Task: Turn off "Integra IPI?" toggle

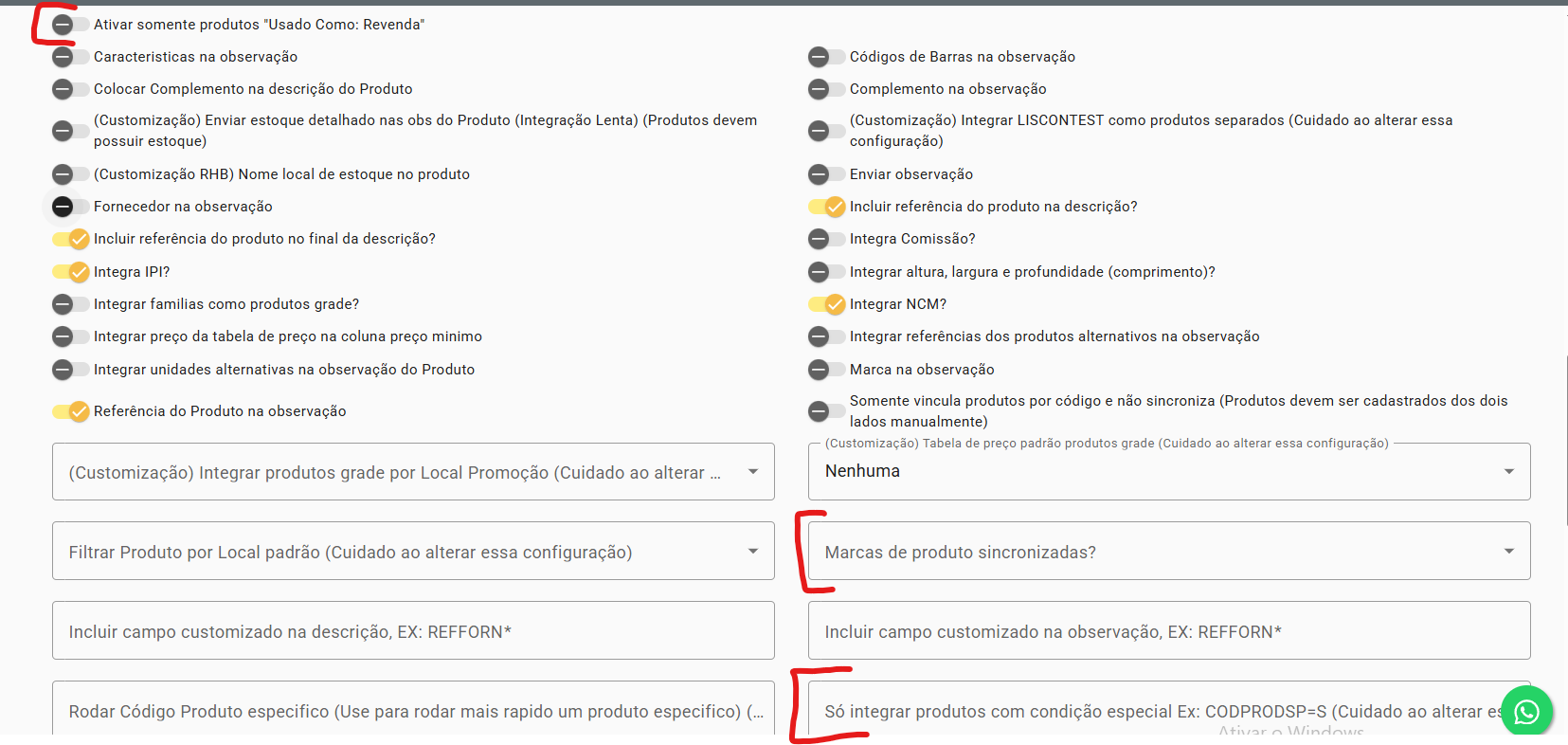Action: (x=71, y=272)
